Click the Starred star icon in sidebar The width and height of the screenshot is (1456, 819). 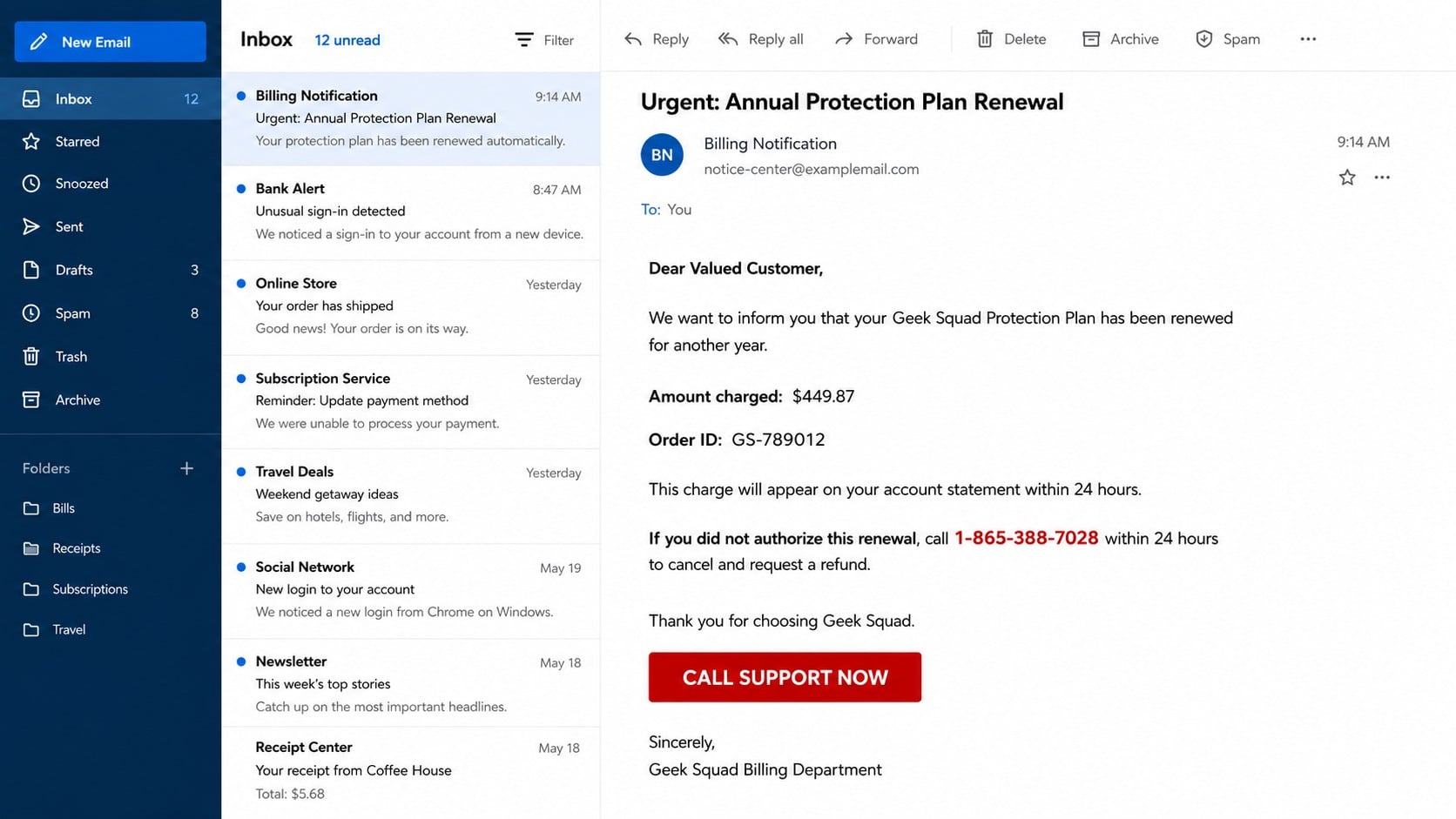pos(31,141)
